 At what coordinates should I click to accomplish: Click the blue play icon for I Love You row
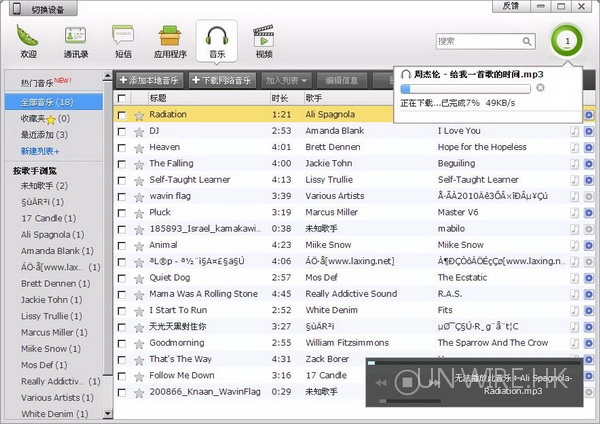coord(589,131)
